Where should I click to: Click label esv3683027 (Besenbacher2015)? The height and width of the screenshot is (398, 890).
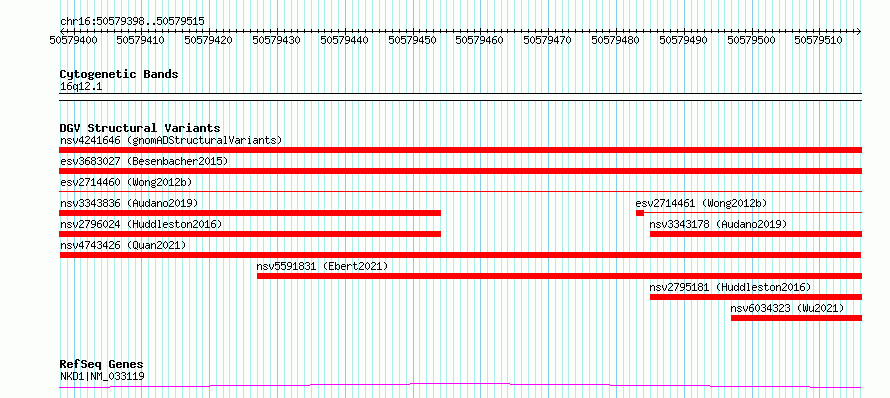(144, 161)
